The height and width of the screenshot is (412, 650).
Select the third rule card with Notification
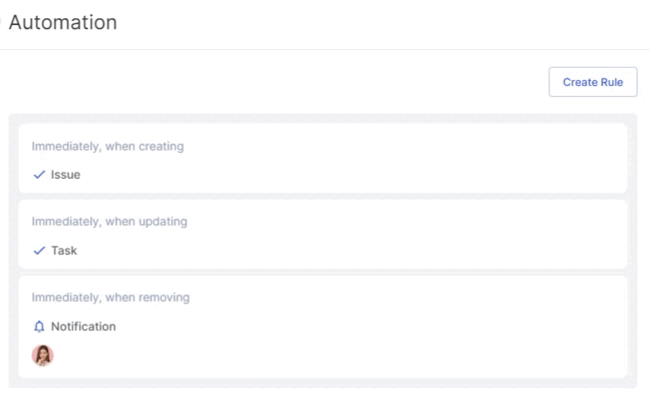(323, 327)
